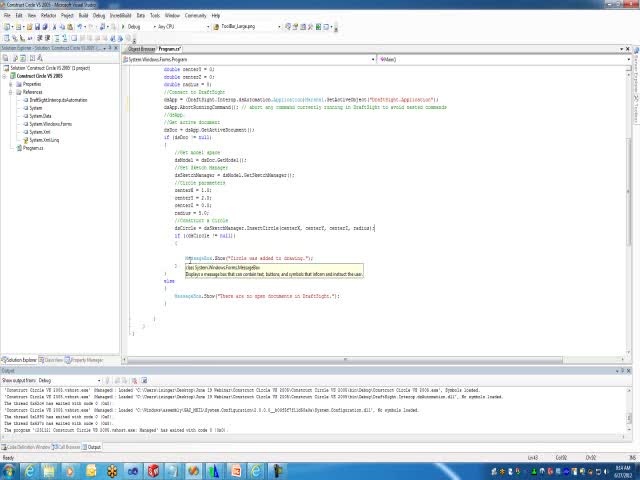Open Internet Explorer from the taskbar
640x480 pixels.
pos(28,470)
